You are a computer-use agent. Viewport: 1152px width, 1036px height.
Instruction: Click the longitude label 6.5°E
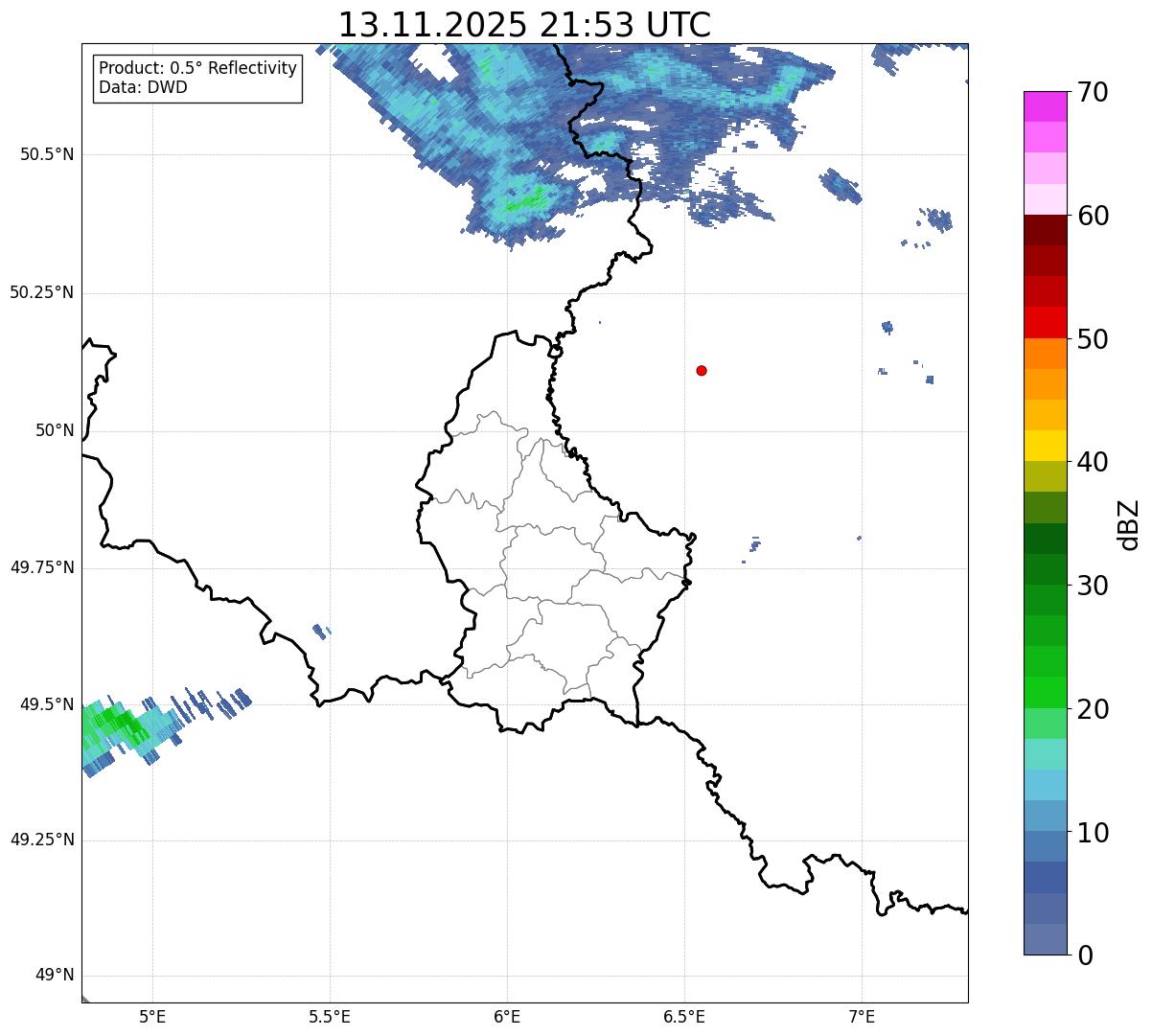click(684, 1017)
